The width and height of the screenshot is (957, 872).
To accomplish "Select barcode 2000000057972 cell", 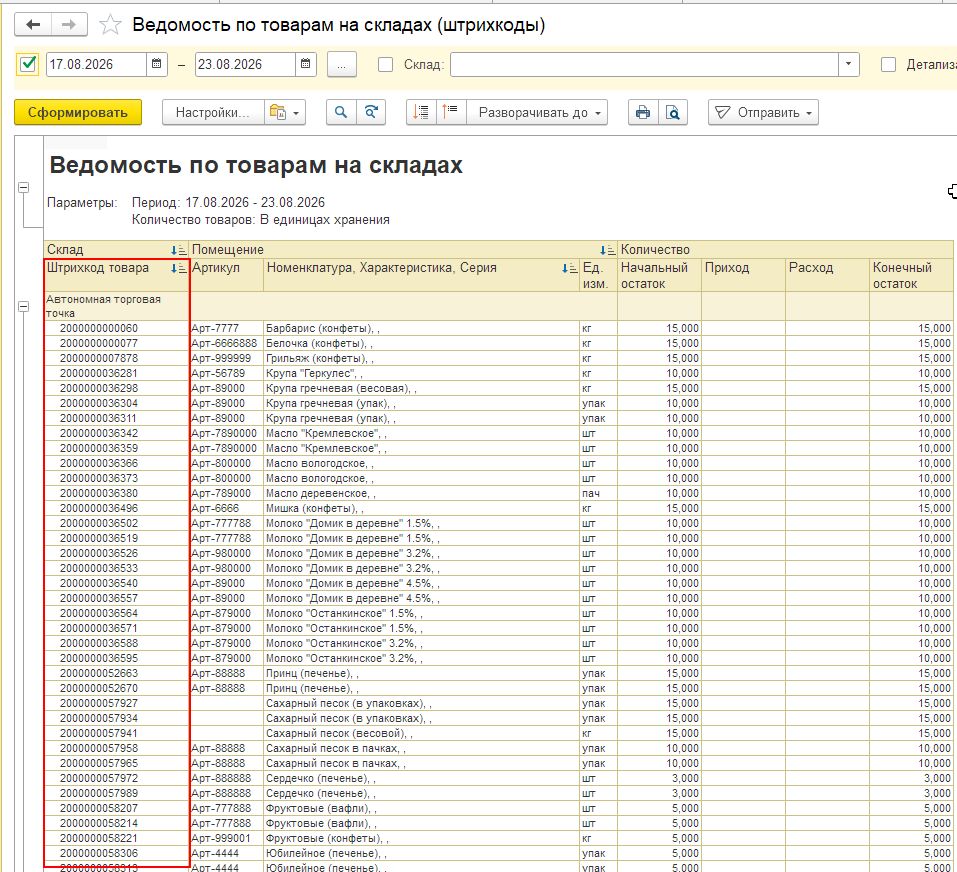I will coord(117,778).
